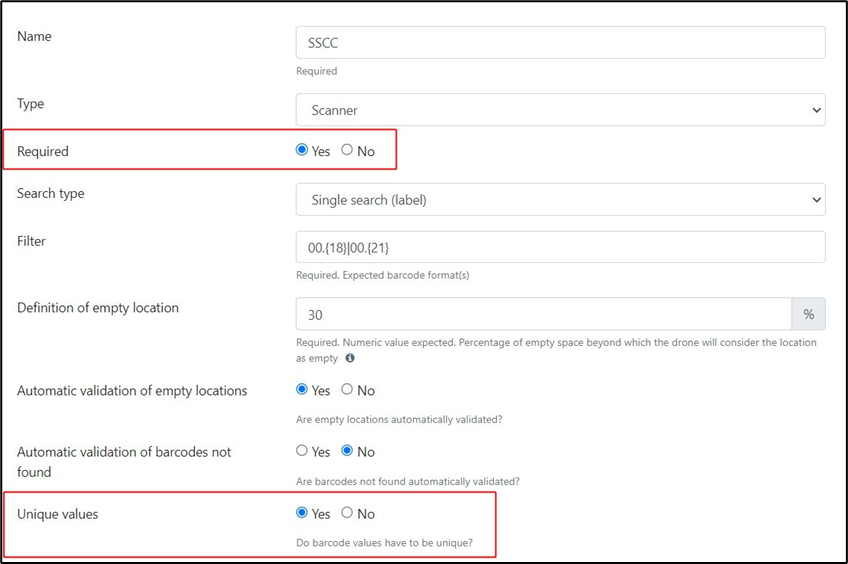Choose Yes for automatic validation of empty locations
The width and height of the screenshot is (848, 564).
[x=302, y=389]
